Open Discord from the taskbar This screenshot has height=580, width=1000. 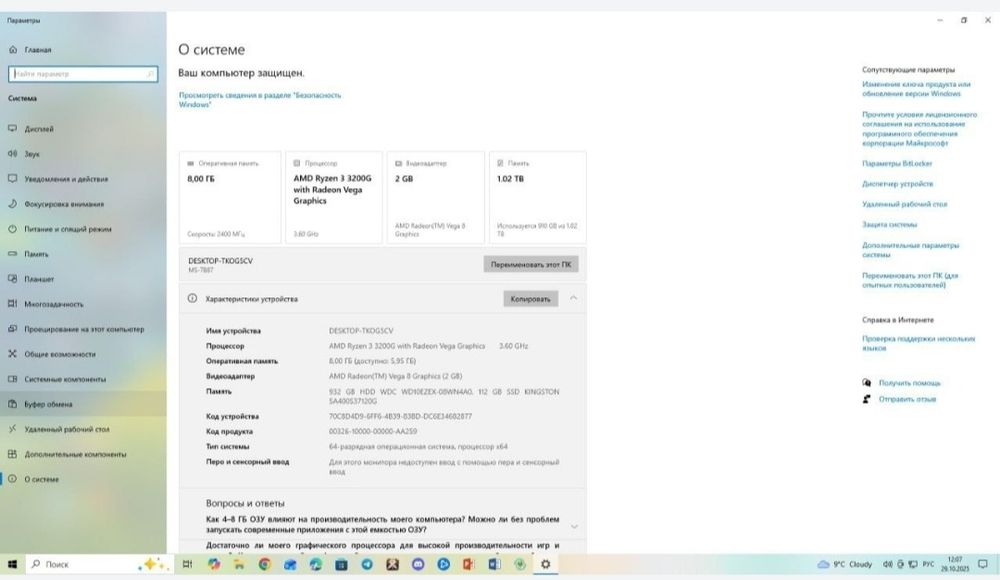tap(418, 564)
